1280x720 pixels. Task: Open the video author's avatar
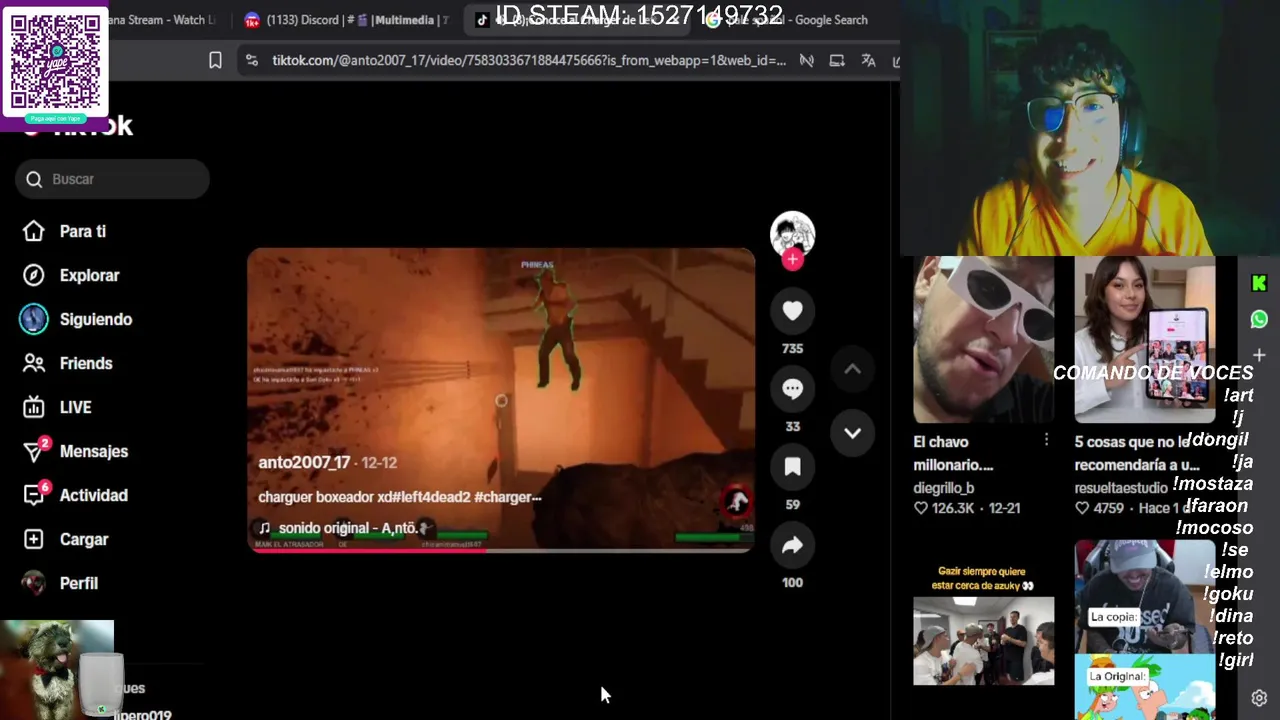pyautogui.click(x=792, y=234)
